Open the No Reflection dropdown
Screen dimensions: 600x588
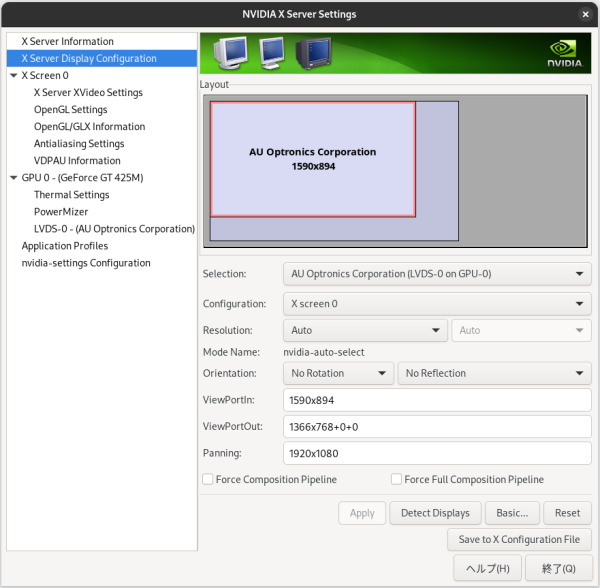tap(494, 373)
